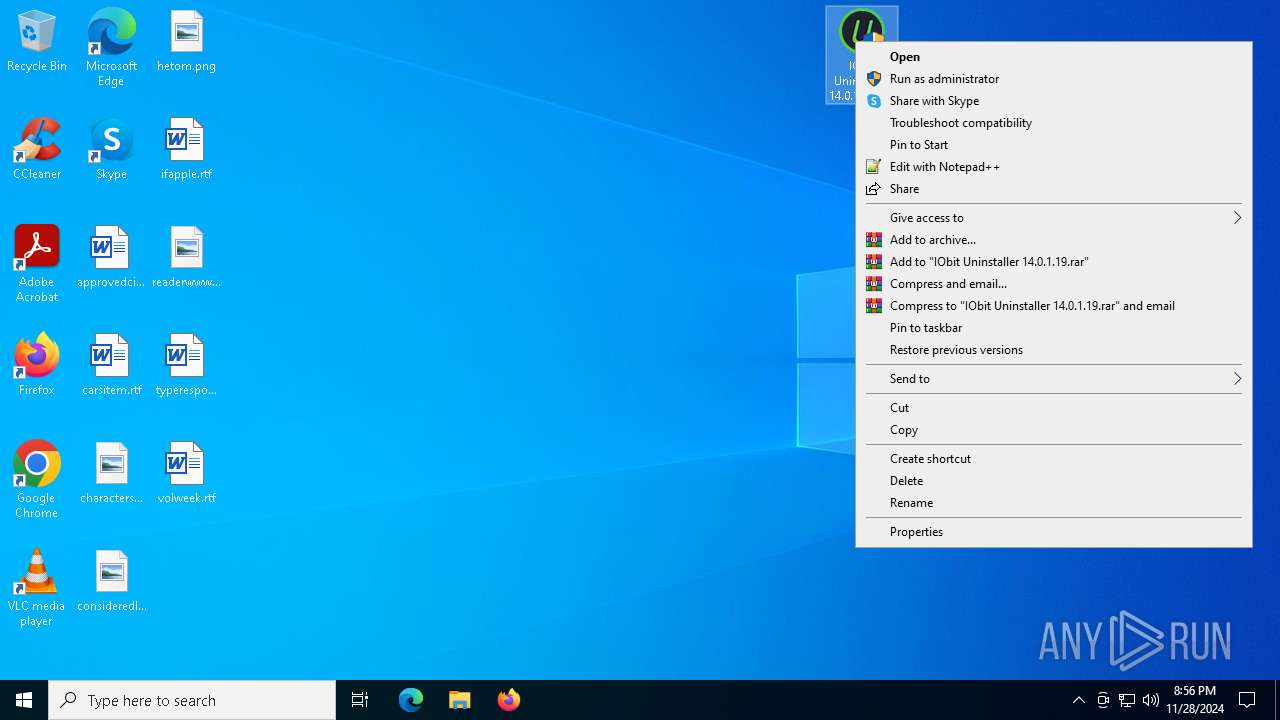Open the volume tray icon
This screenshot has height=720, width=1280.
pos(1151,700)
